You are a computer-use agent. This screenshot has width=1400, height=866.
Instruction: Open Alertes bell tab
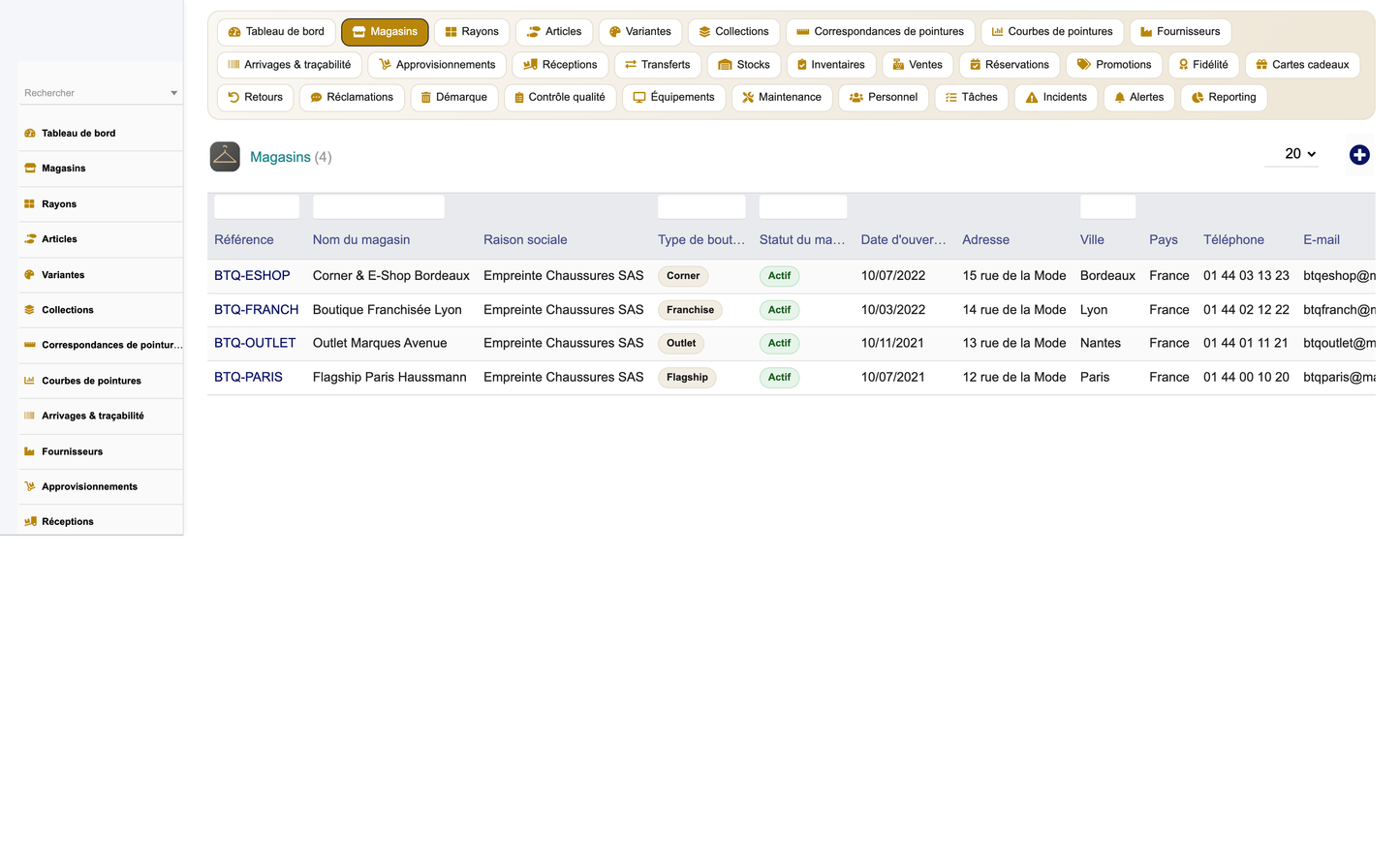1138,98
